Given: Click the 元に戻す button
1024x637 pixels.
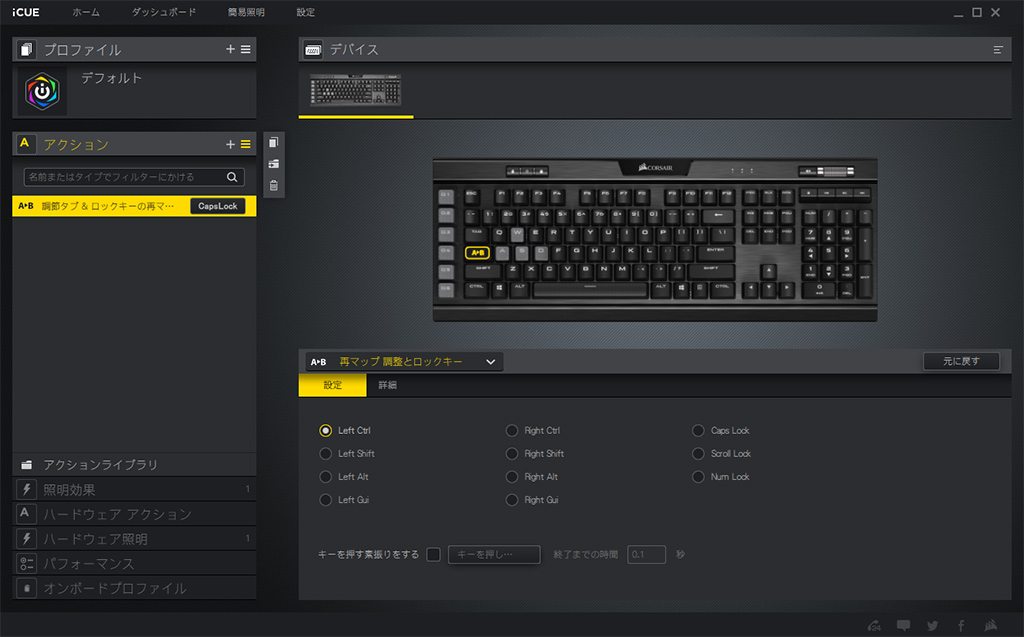Looking at the screenshot, I should coord(961,361).
